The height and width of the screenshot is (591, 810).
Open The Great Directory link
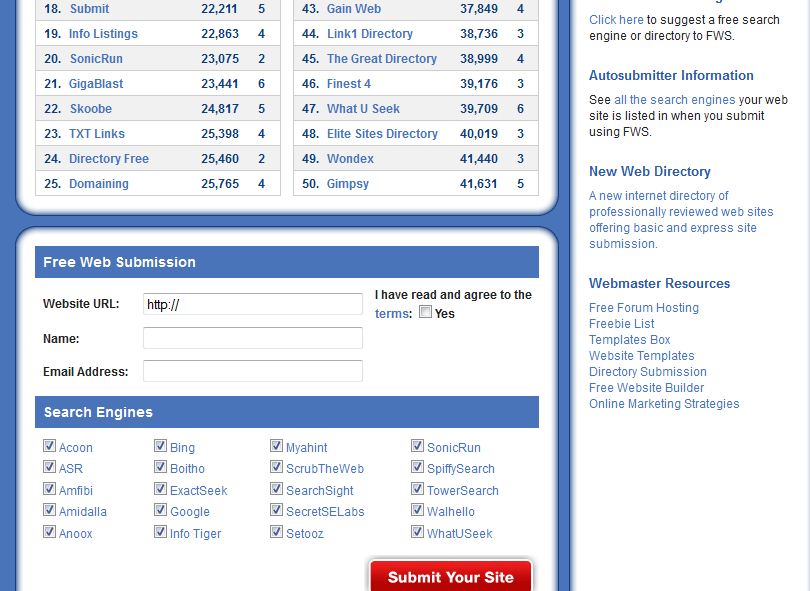[x=382, y=58]
